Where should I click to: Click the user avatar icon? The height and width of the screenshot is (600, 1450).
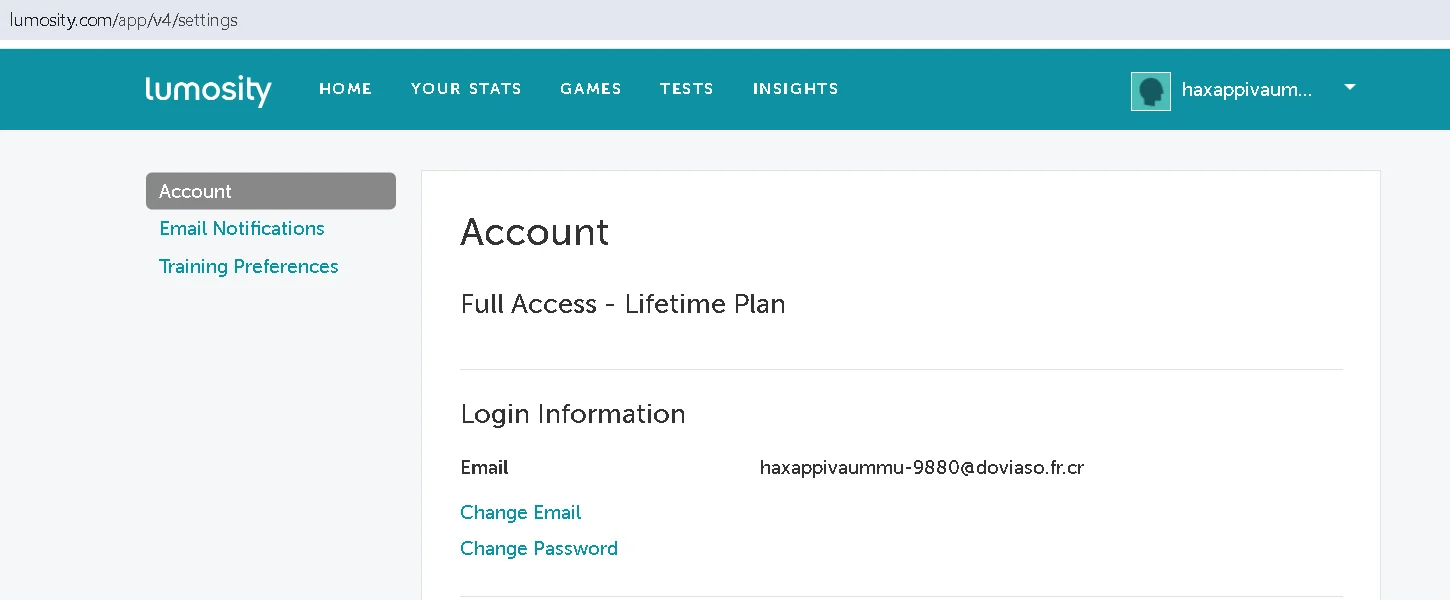(1151, 91)
